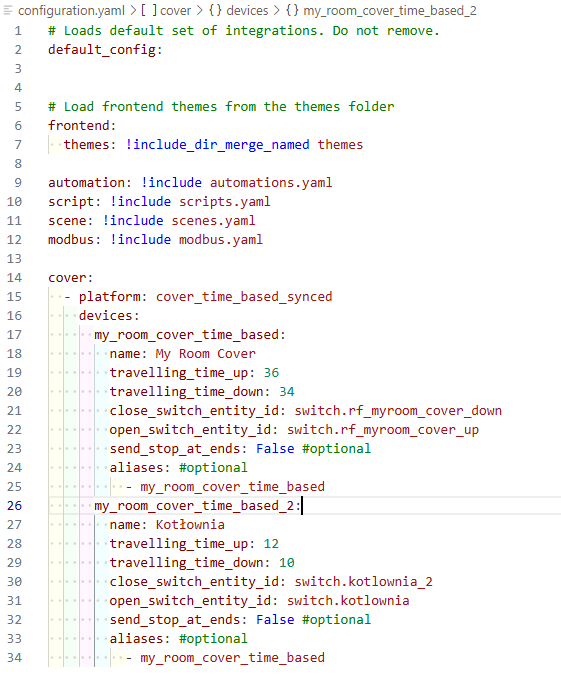The width and height of the screenshot is (561, 680).
Task: Click the braces icon before my_room_cover_time_based_2 breadcrumb
Action: (292, 10)
